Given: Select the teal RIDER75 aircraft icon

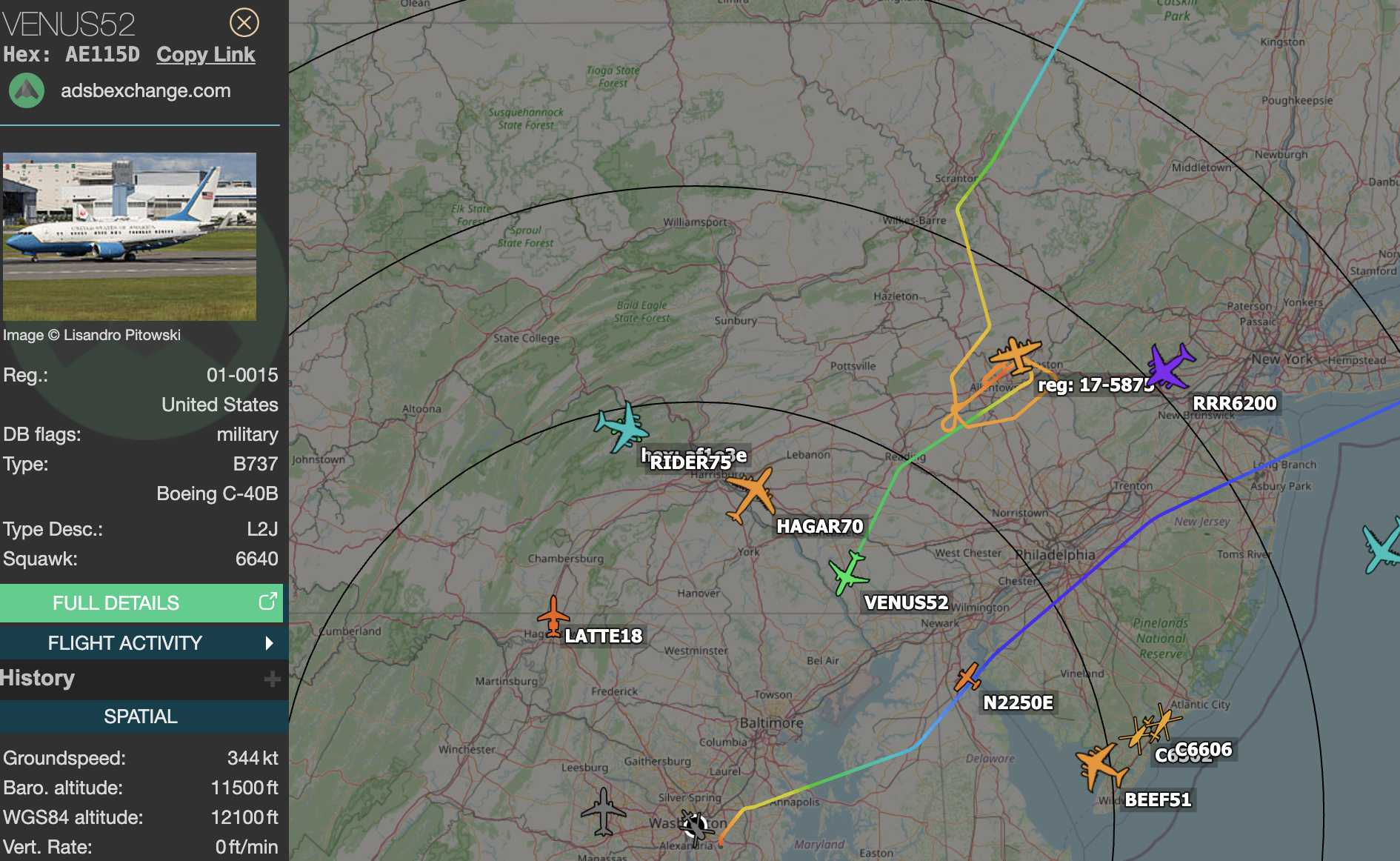Looking at the screenshot, I should pos(622,427).
